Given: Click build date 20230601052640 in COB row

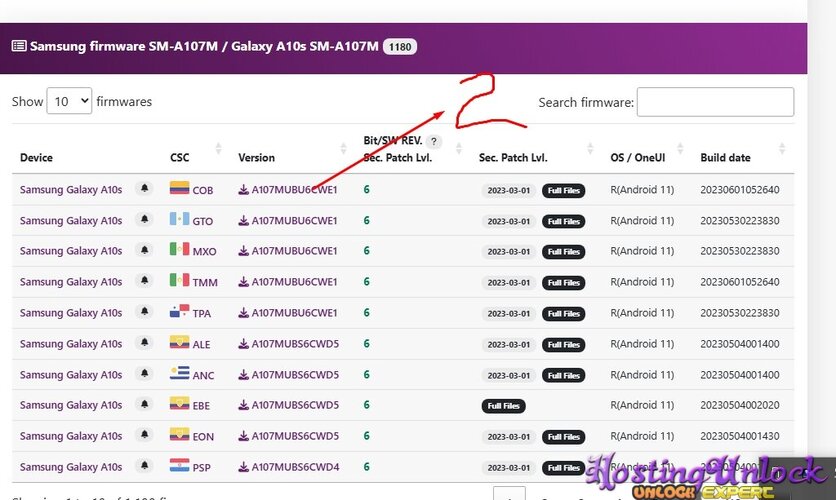Looking at the screenshot, I should click(739, 190).
